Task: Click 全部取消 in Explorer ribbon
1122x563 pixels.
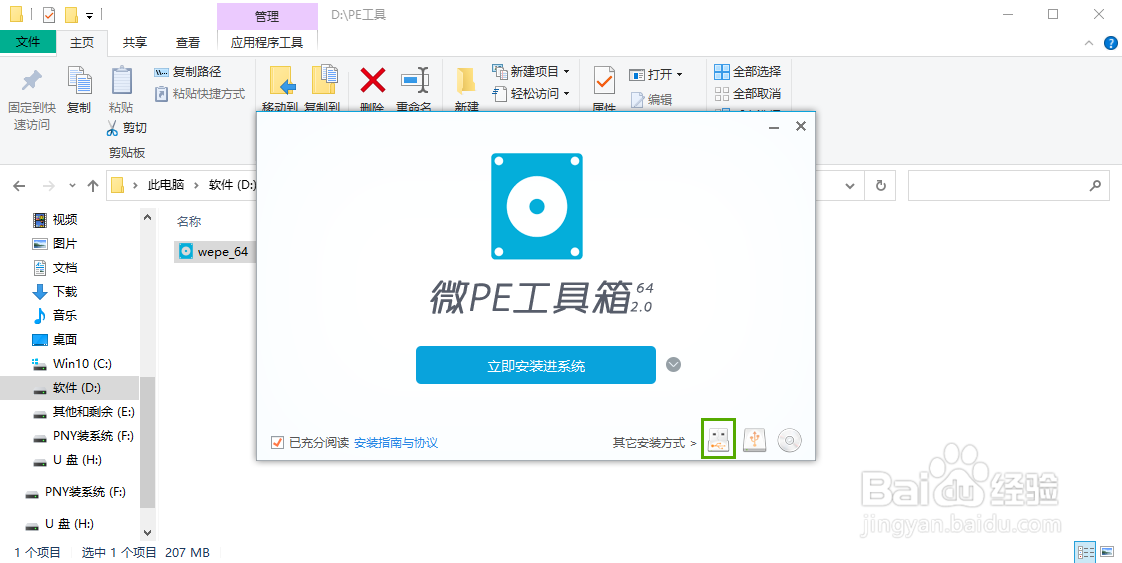Action: 748,94
